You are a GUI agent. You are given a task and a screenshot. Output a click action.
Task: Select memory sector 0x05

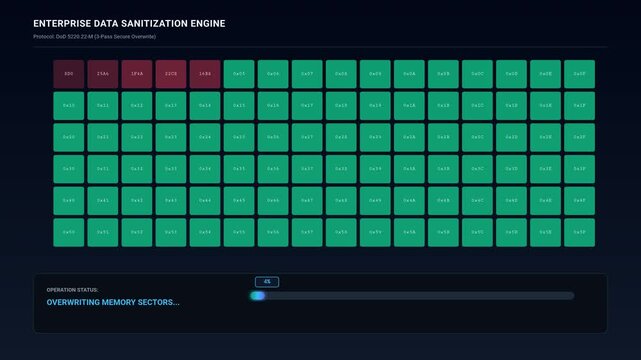point(239,74)
